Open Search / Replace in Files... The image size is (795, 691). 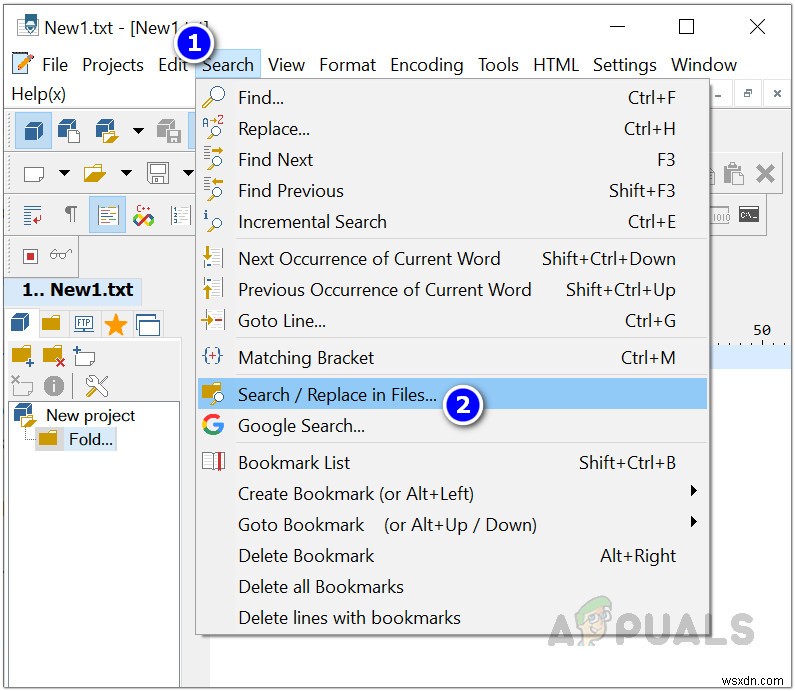pos(452,394)
